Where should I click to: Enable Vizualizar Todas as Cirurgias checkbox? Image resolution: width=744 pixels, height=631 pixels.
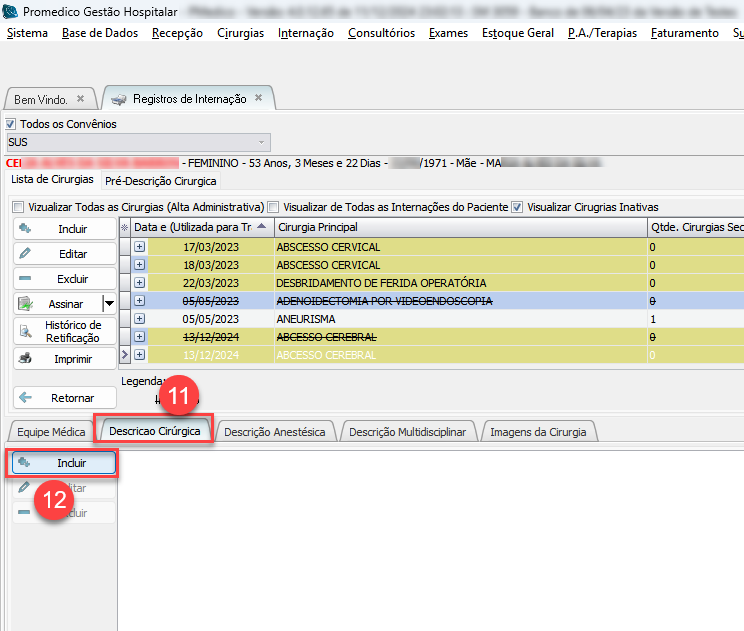point(19,207)
